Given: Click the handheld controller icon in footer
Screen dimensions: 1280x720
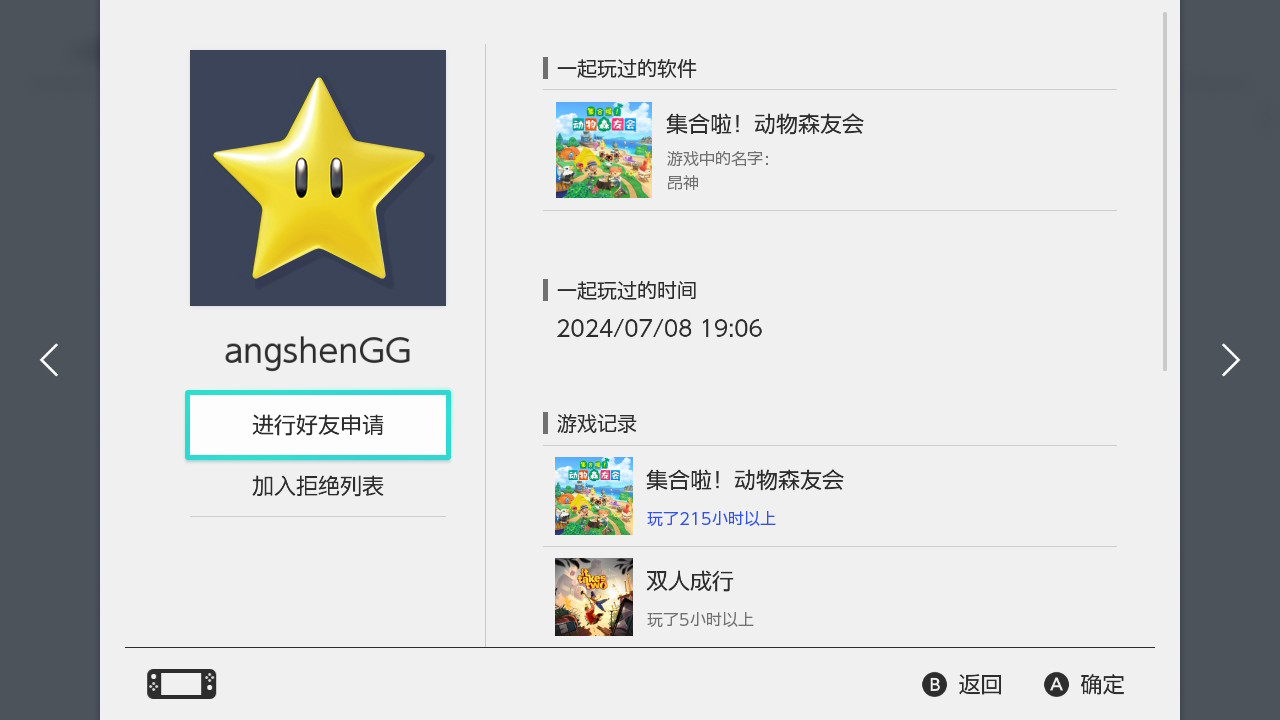Looking at the screenshot, I should pyautogui.click(x=182, y=684).
